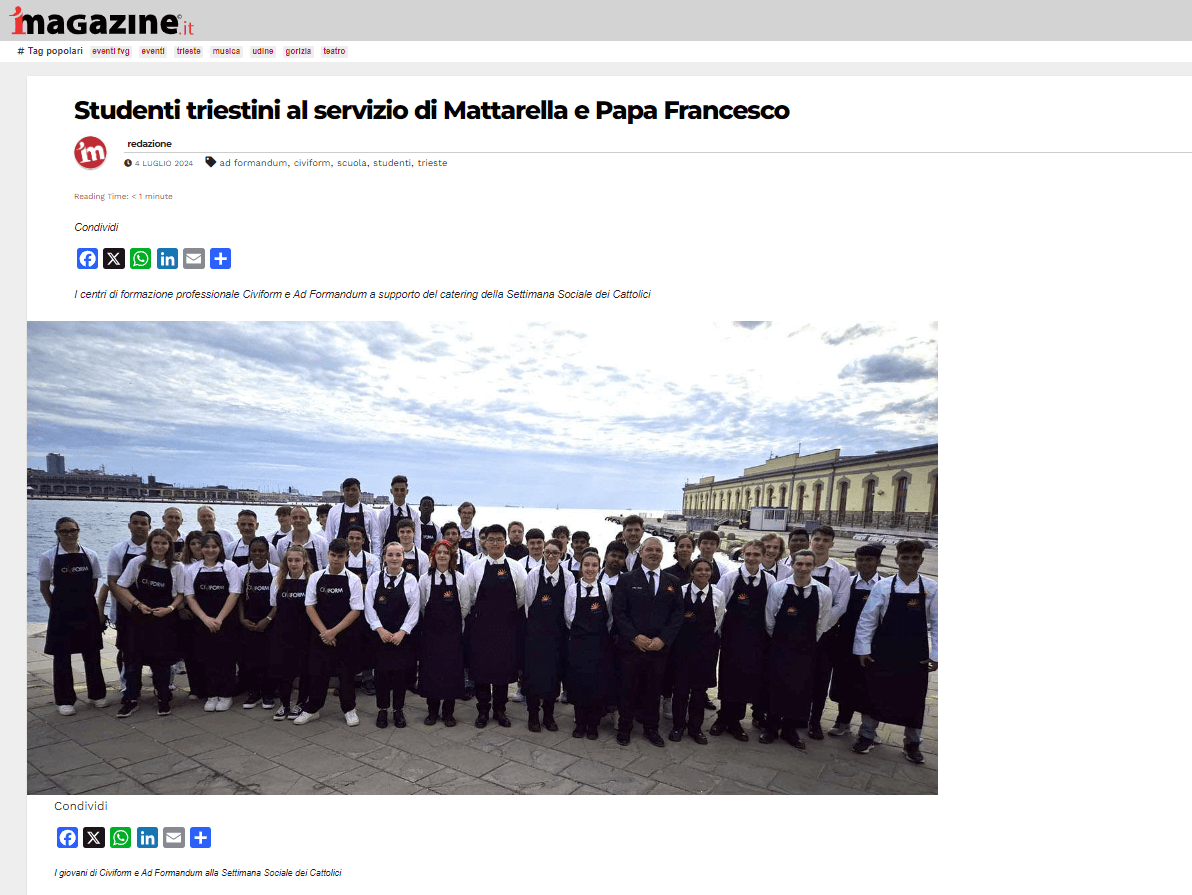Open more sharing options in top row
Image resolution: width=1192 pixels, height=895 pixels.
(220, 259)
